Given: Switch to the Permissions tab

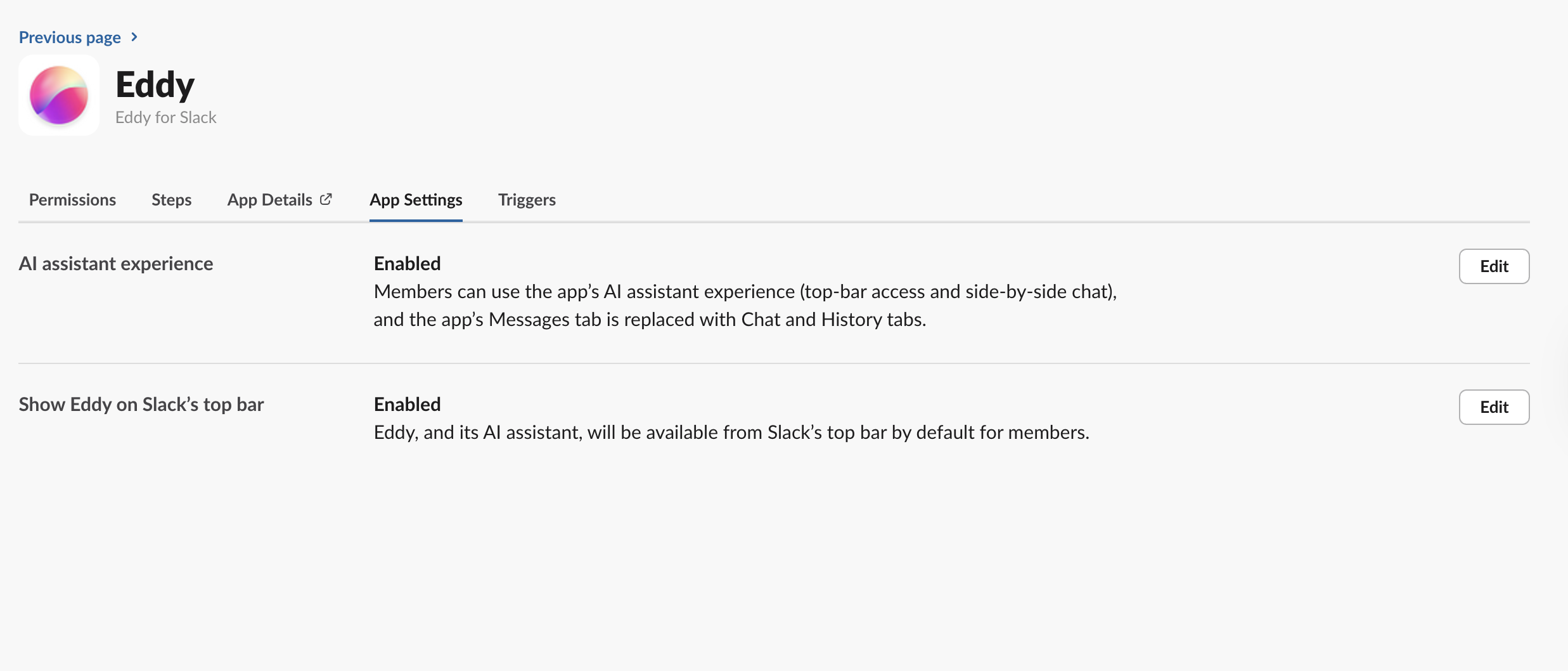Looking at the screenshot, I should [72, 200].
